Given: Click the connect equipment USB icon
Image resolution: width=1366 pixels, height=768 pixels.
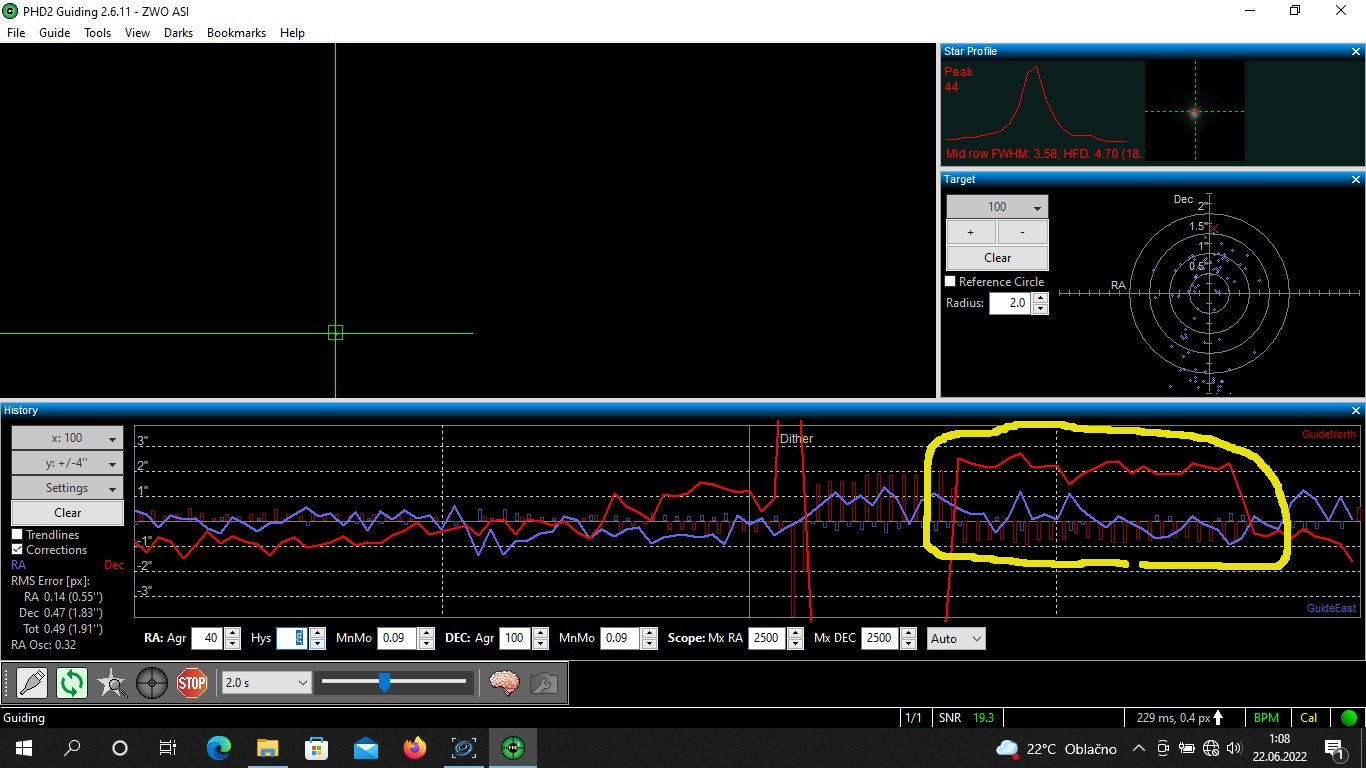Looking at the screenshot, I should (32, 683).
